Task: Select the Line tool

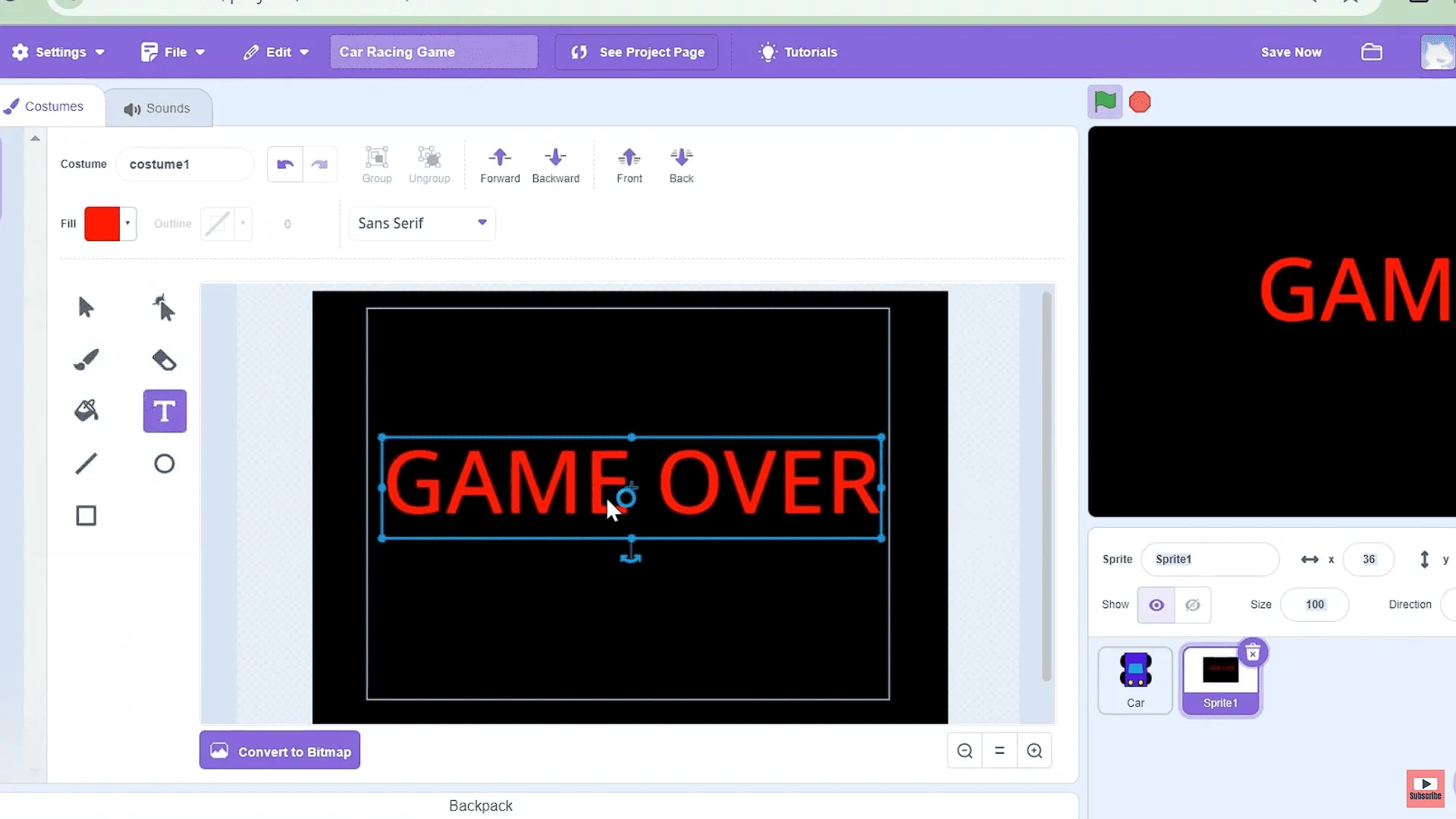Action: 86,463
